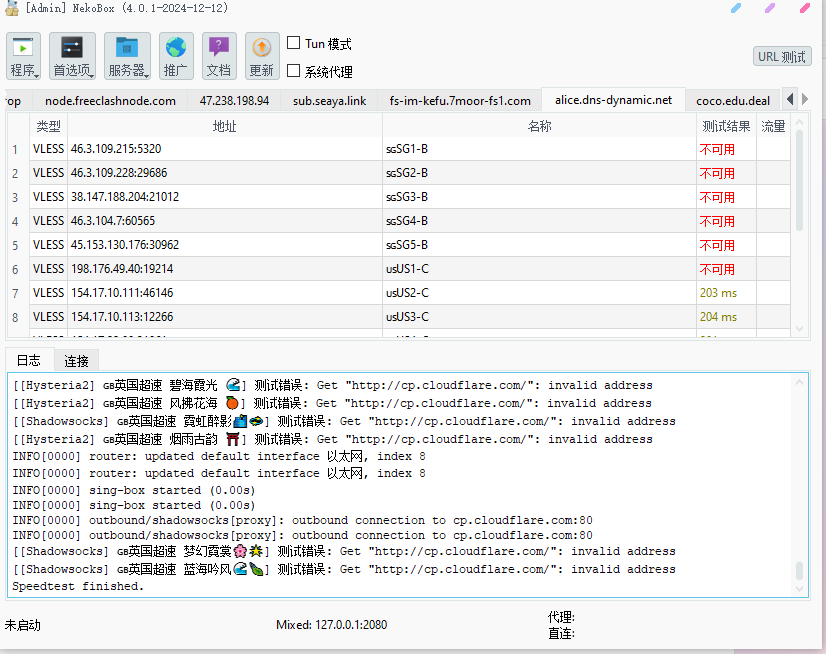Click VLESS type cell for 154.17.10.111:46146
Image resolution: width=826 pixels, height=654 pixels.
click(x=48, y=293)
